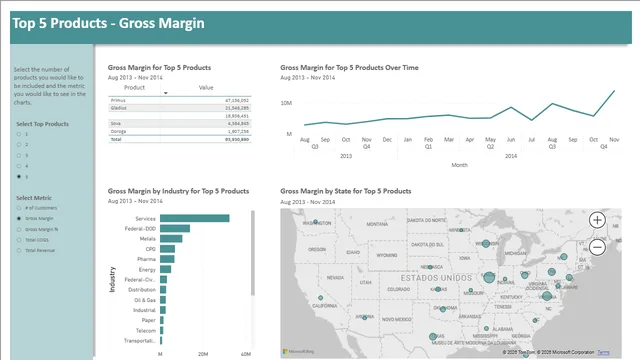The image size is (640, 360).
Task: Click the Nov 2014 peak on line chart
Action: coord(614,91)
